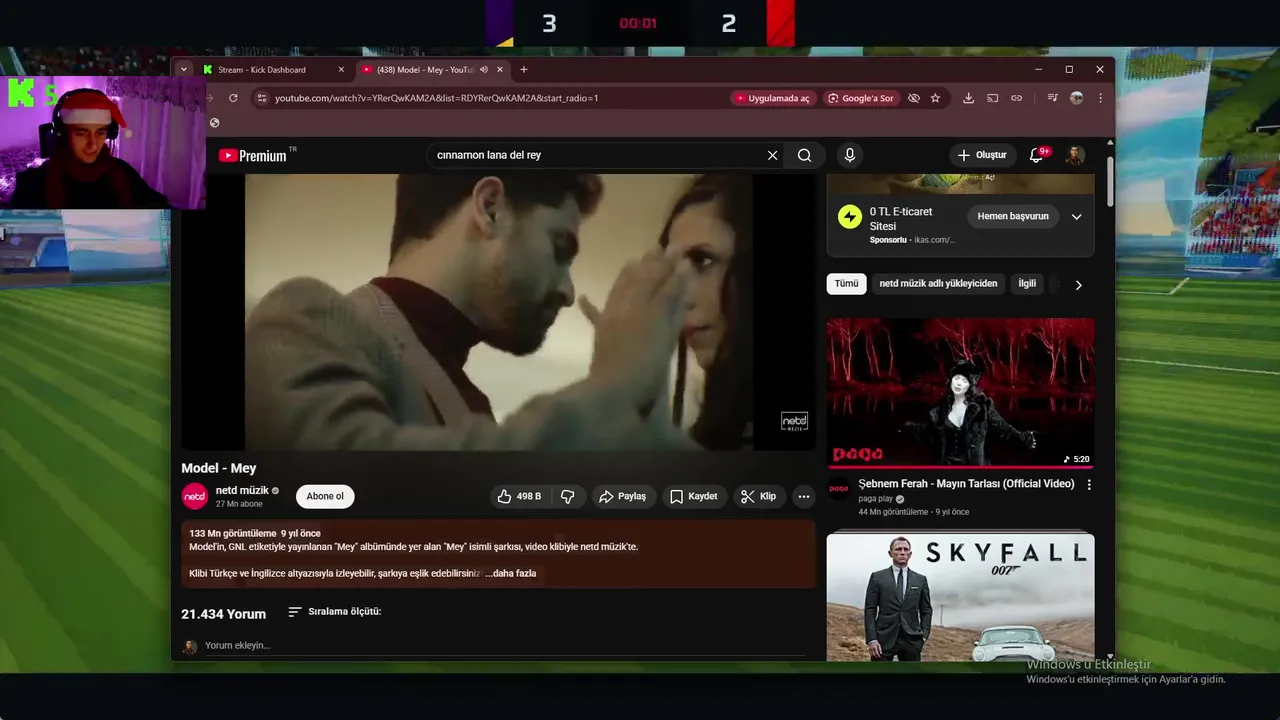Click the Google'a Sor button
The image size is (1280, 720).
pos(860,98)
